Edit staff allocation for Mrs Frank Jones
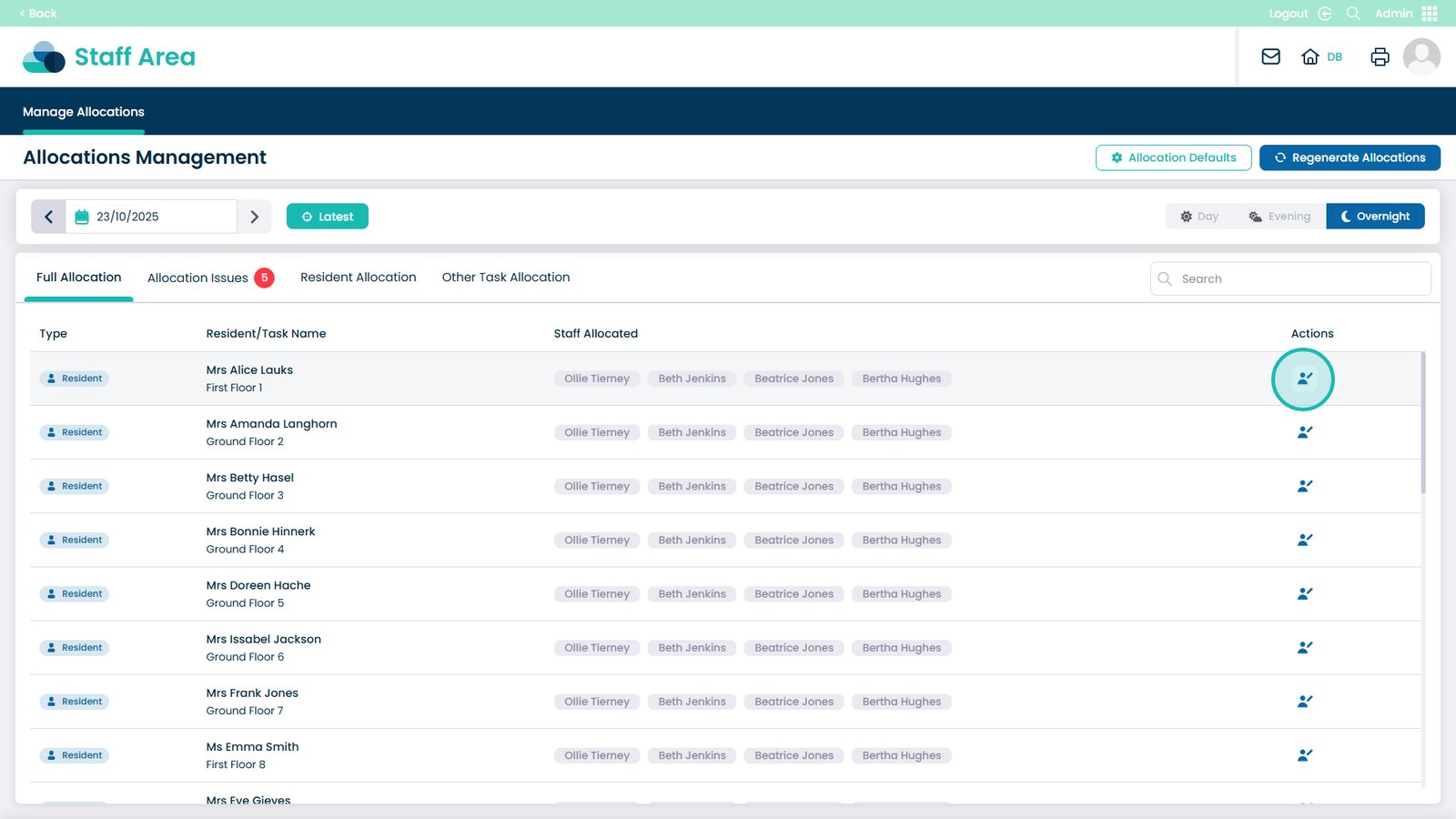This screenshot has height=819, width=1456. 1304,702
